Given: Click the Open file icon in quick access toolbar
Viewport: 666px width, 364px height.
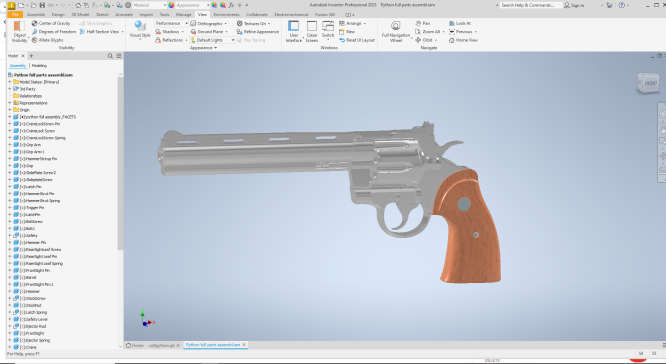Looking at the screenshot, I should [x=33, y=5].
